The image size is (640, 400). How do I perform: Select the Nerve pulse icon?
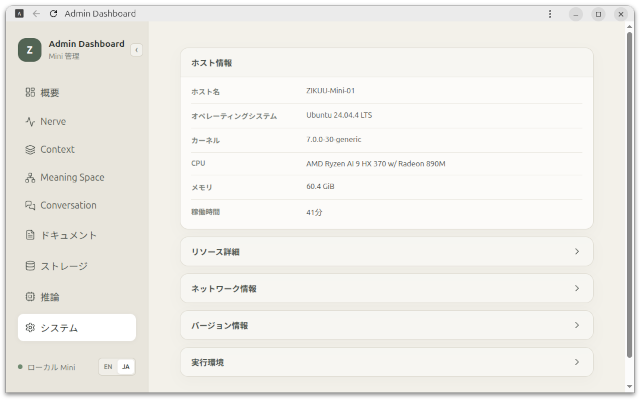pyautogui.click(x=30, y=121)
